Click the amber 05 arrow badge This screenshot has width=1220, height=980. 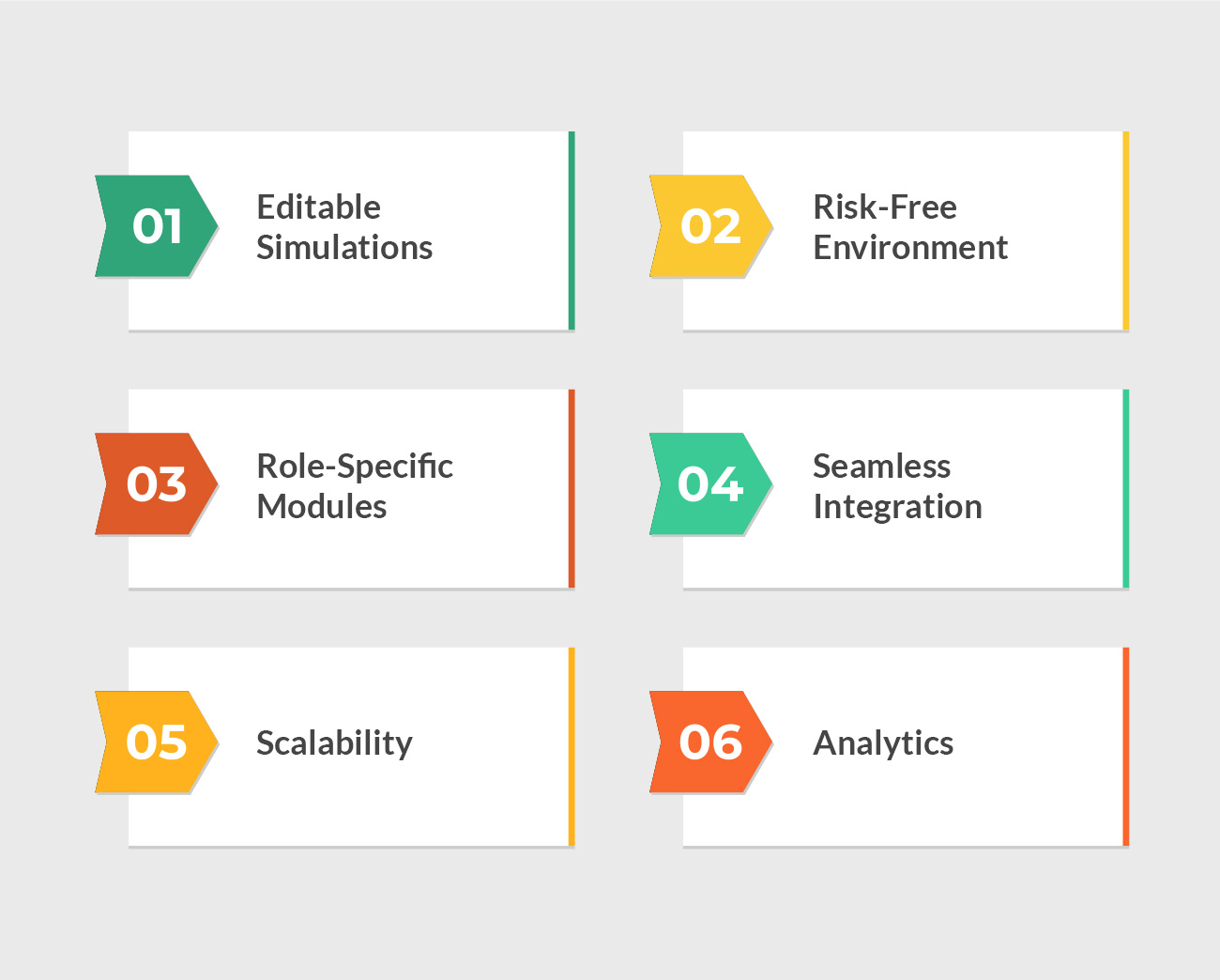pos(157,743)
